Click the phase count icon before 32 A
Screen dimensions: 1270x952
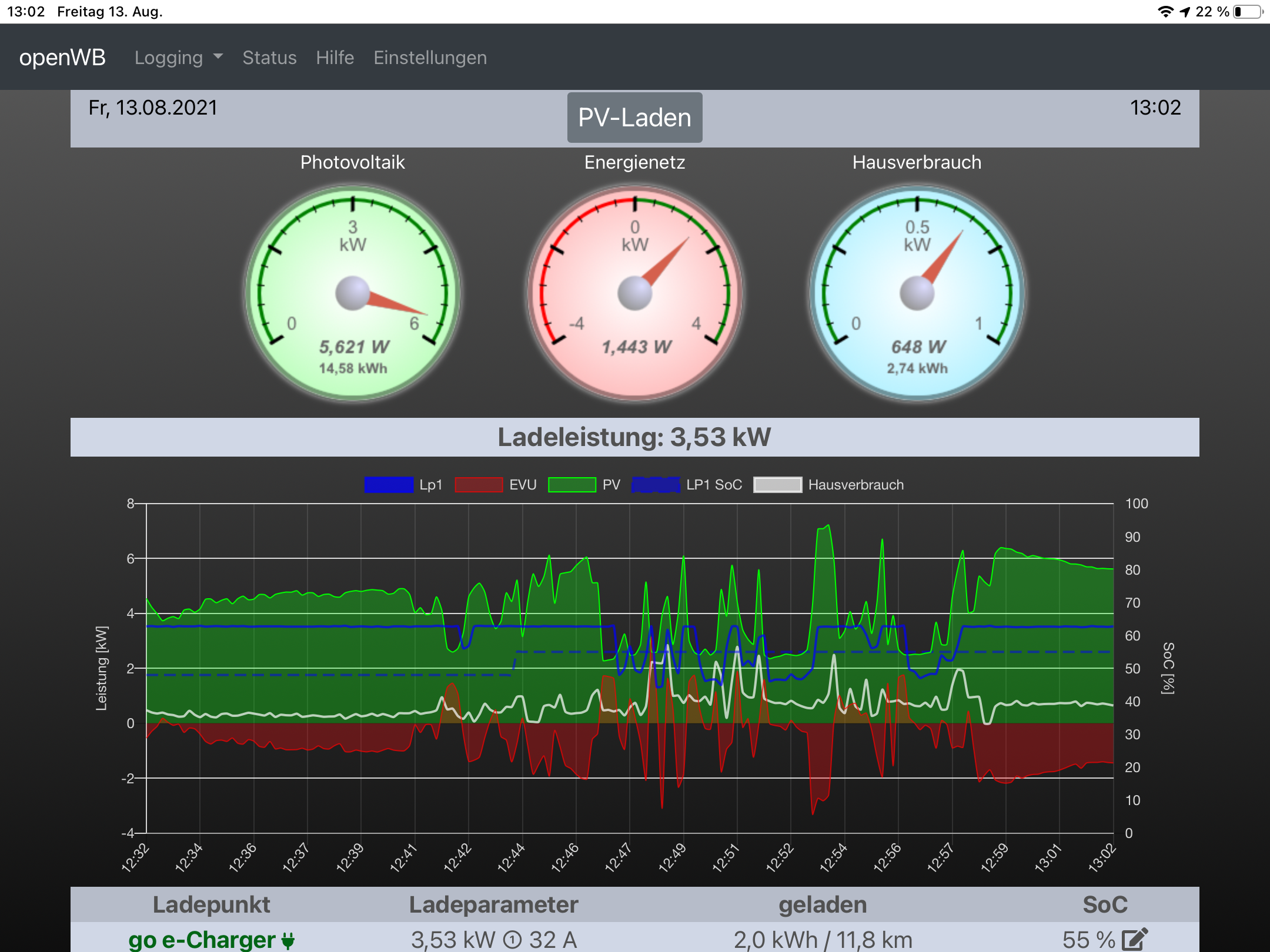pos(513,940)
